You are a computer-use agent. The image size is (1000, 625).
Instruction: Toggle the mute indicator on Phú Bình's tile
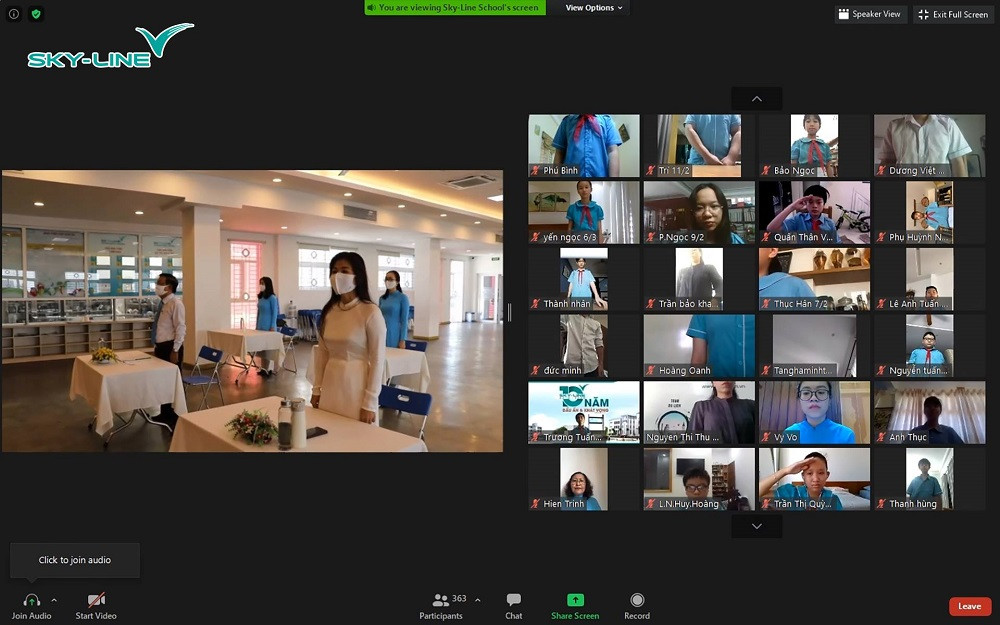point(535,170)
